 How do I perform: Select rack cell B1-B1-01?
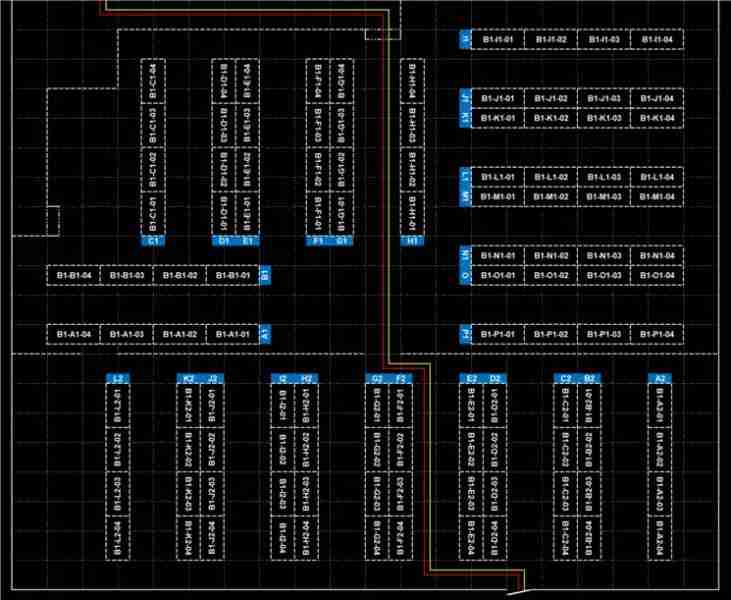(233, 275)
